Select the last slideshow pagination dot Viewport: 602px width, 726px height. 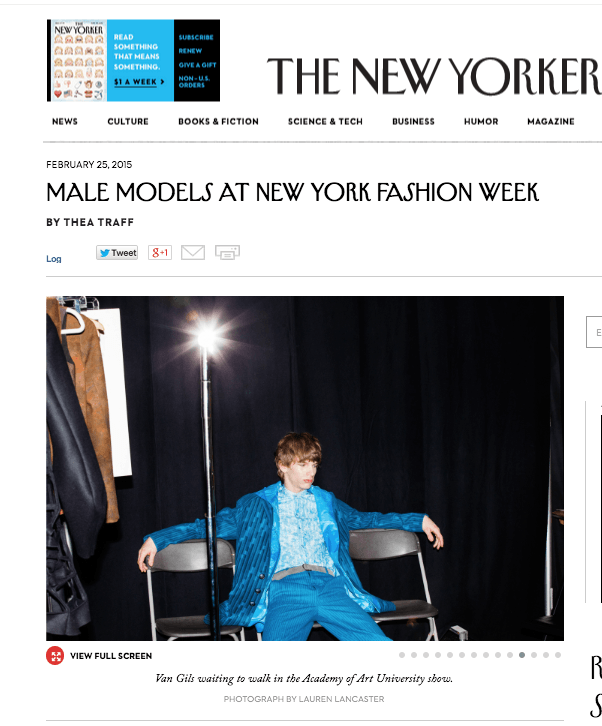tap(558, 655)
